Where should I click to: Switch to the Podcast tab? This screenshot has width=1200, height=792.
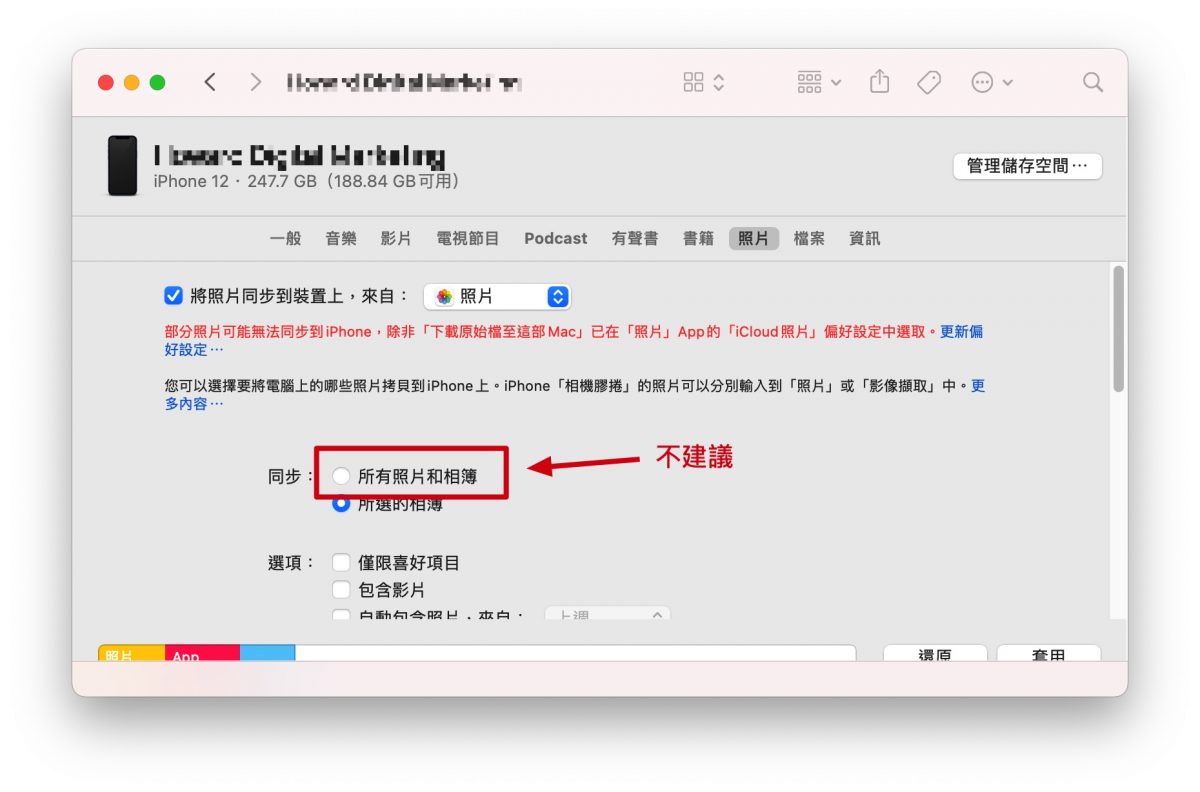pos(556,238)
